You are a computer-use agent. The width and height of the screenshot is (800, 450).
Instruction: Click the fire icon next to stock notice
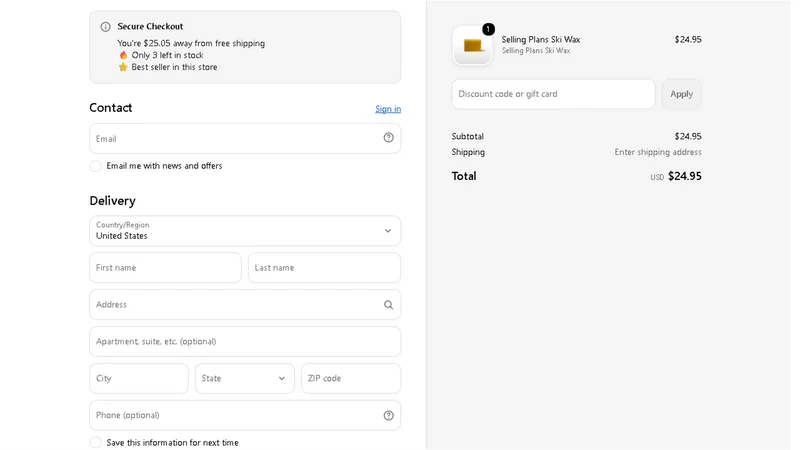click(x=123, y=55)
